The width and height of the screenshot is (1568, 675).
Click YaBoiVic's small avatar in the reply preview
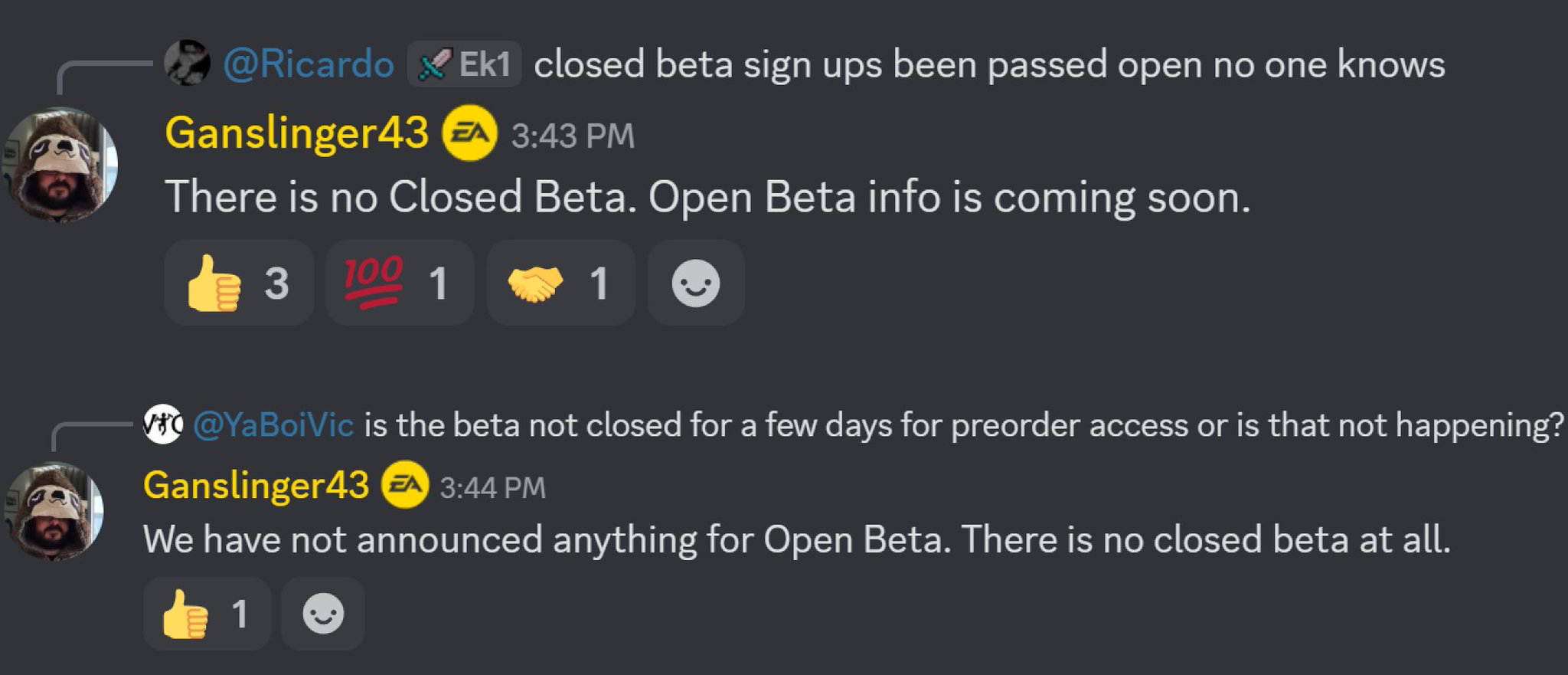click(x=163, y=424)
